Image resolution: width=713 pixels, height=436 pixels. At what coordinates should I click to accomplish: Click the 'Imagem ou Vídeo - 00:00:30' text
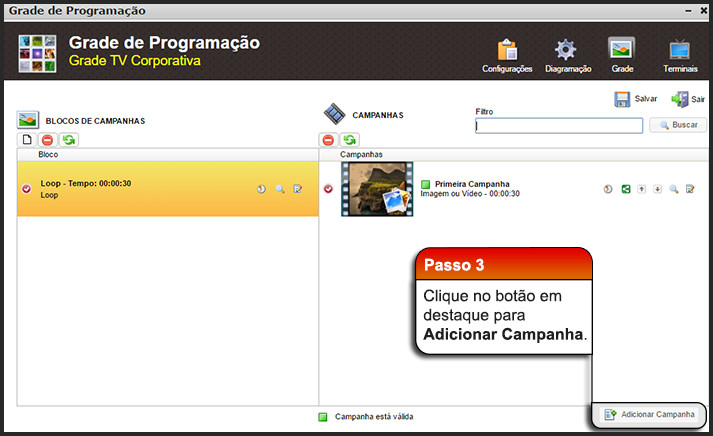[470, 194]
